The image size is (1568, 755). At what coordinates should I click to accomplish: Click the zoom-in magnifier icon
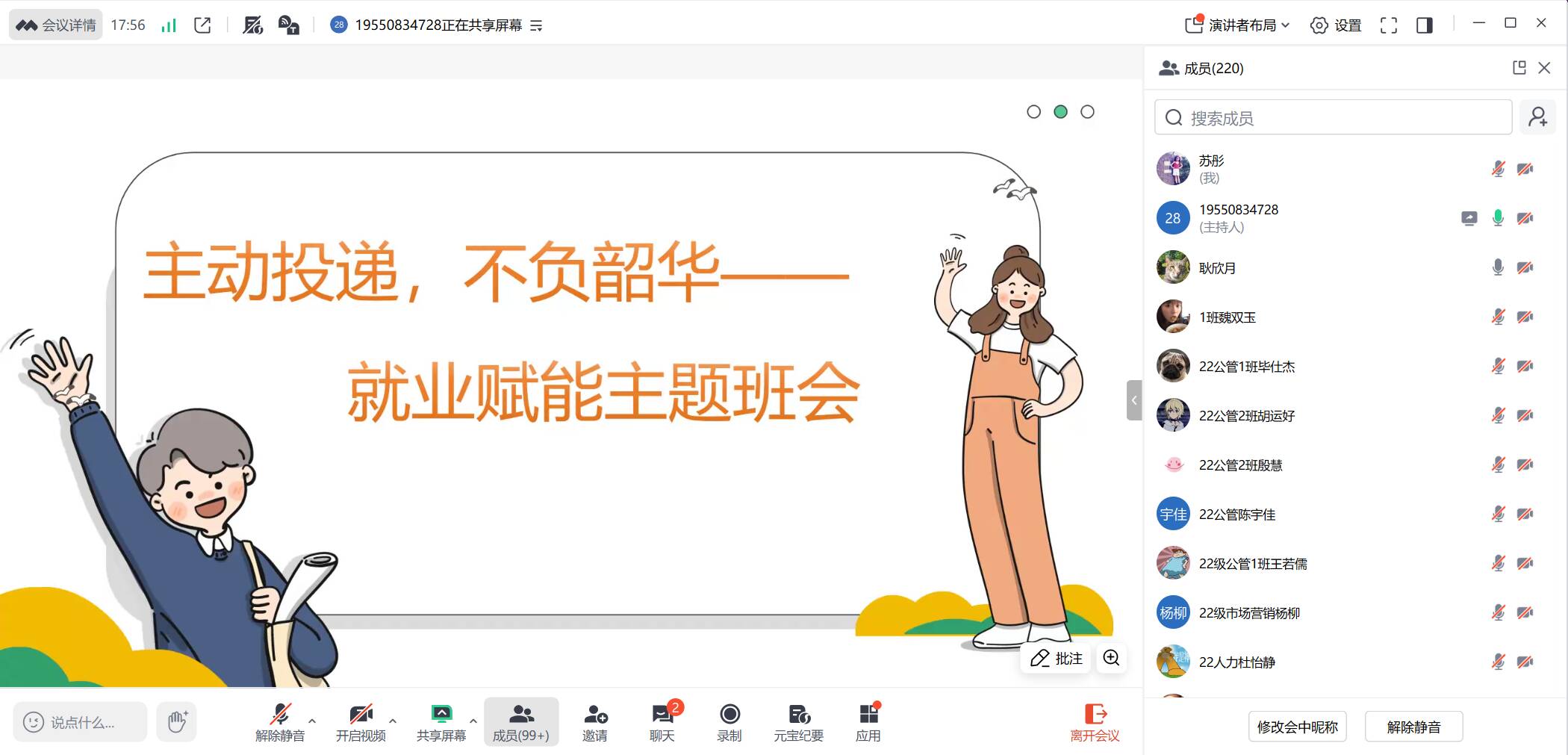click(1111, 658)
